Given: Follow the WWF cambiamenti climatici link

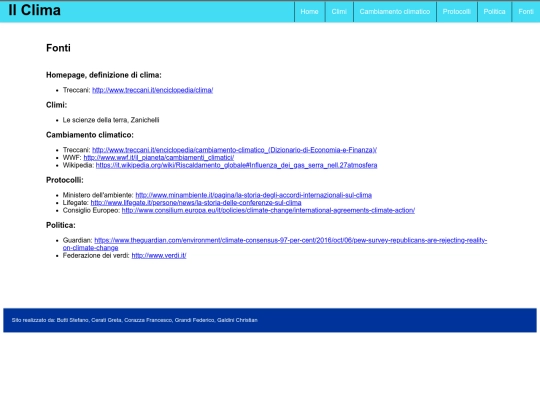Looking at the screenshot, I should 159,158.
